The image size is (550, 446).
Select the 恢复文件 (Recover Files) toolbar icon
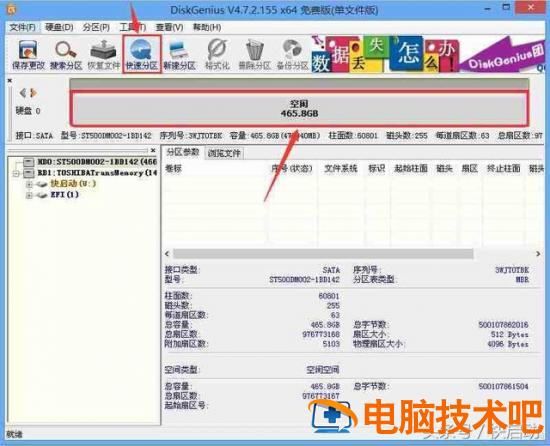tap(103, 55)
